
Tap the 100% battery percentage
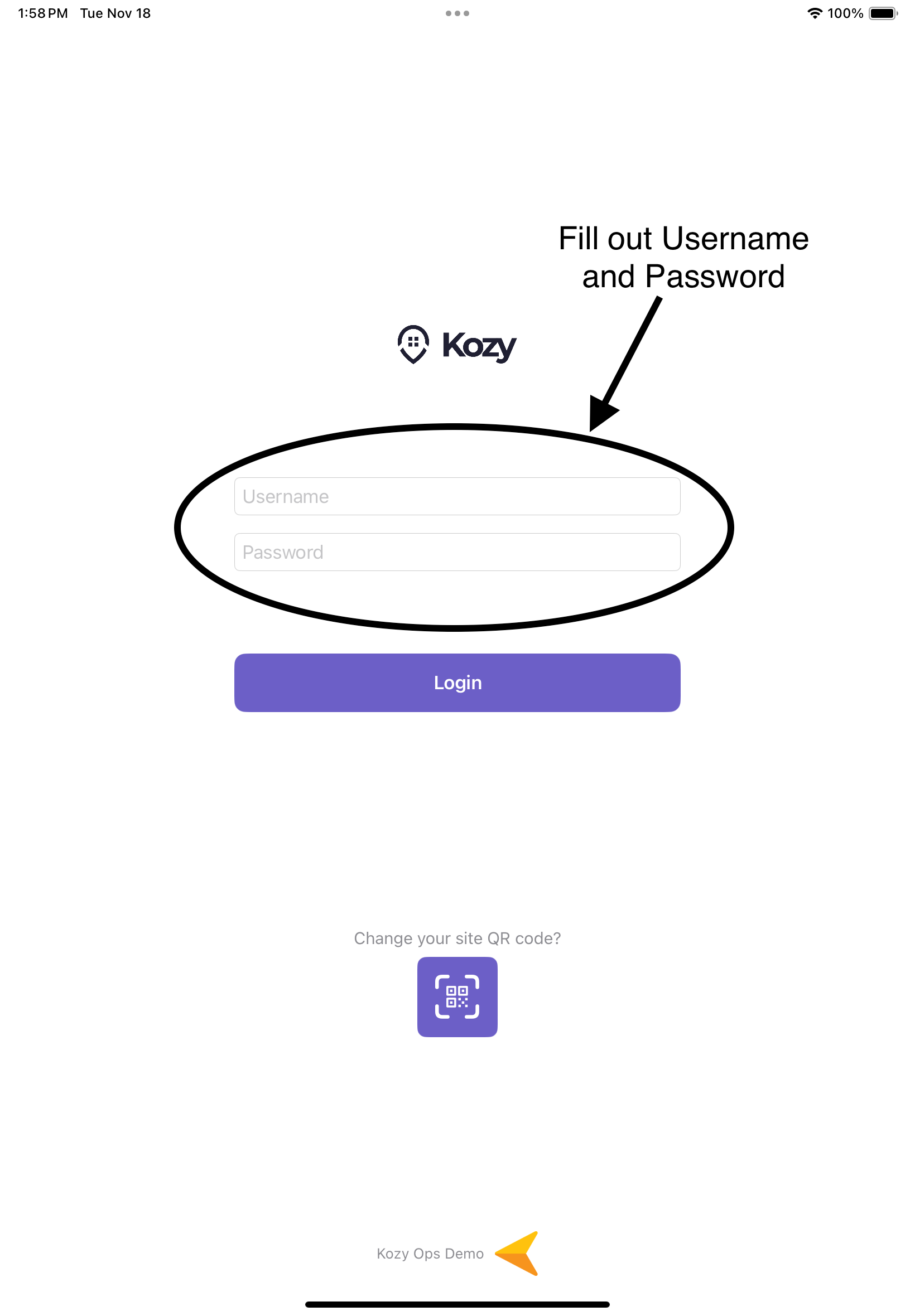(845, 13)
